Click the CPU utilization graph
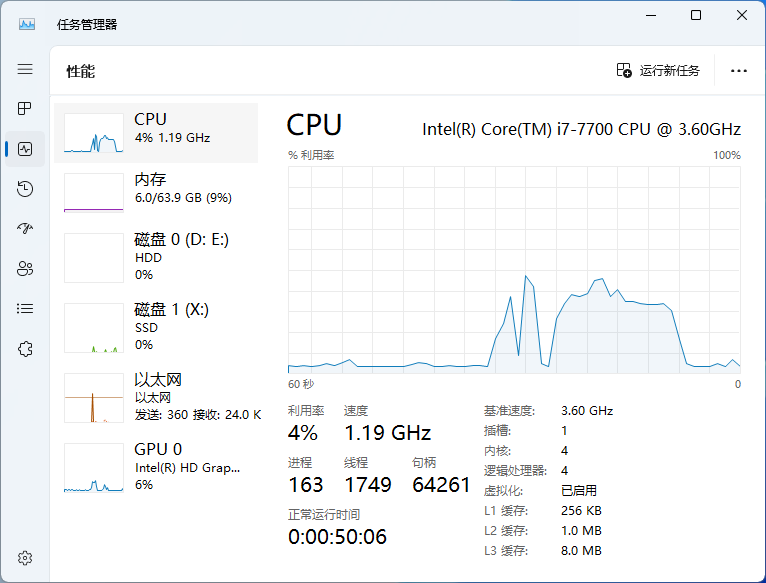The image size is (766, 583). click(x=514, y=270)
